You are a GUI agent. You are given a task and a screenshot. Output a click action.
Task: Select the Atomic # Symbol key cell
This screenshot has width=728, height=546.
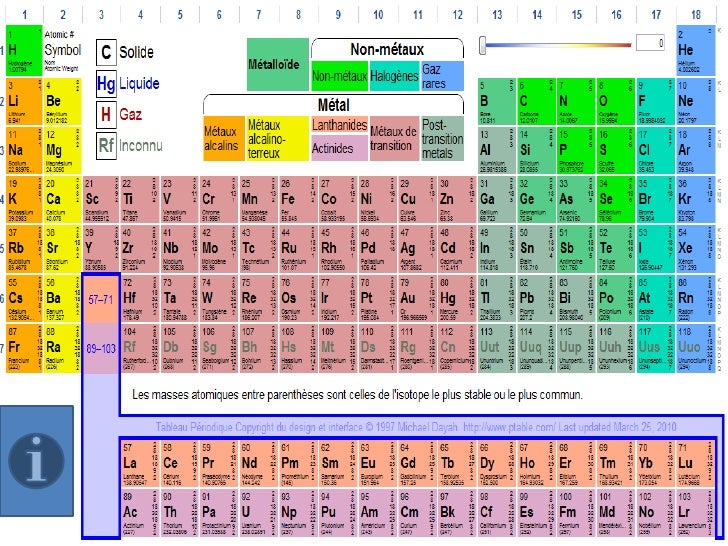tap(63, 50)
